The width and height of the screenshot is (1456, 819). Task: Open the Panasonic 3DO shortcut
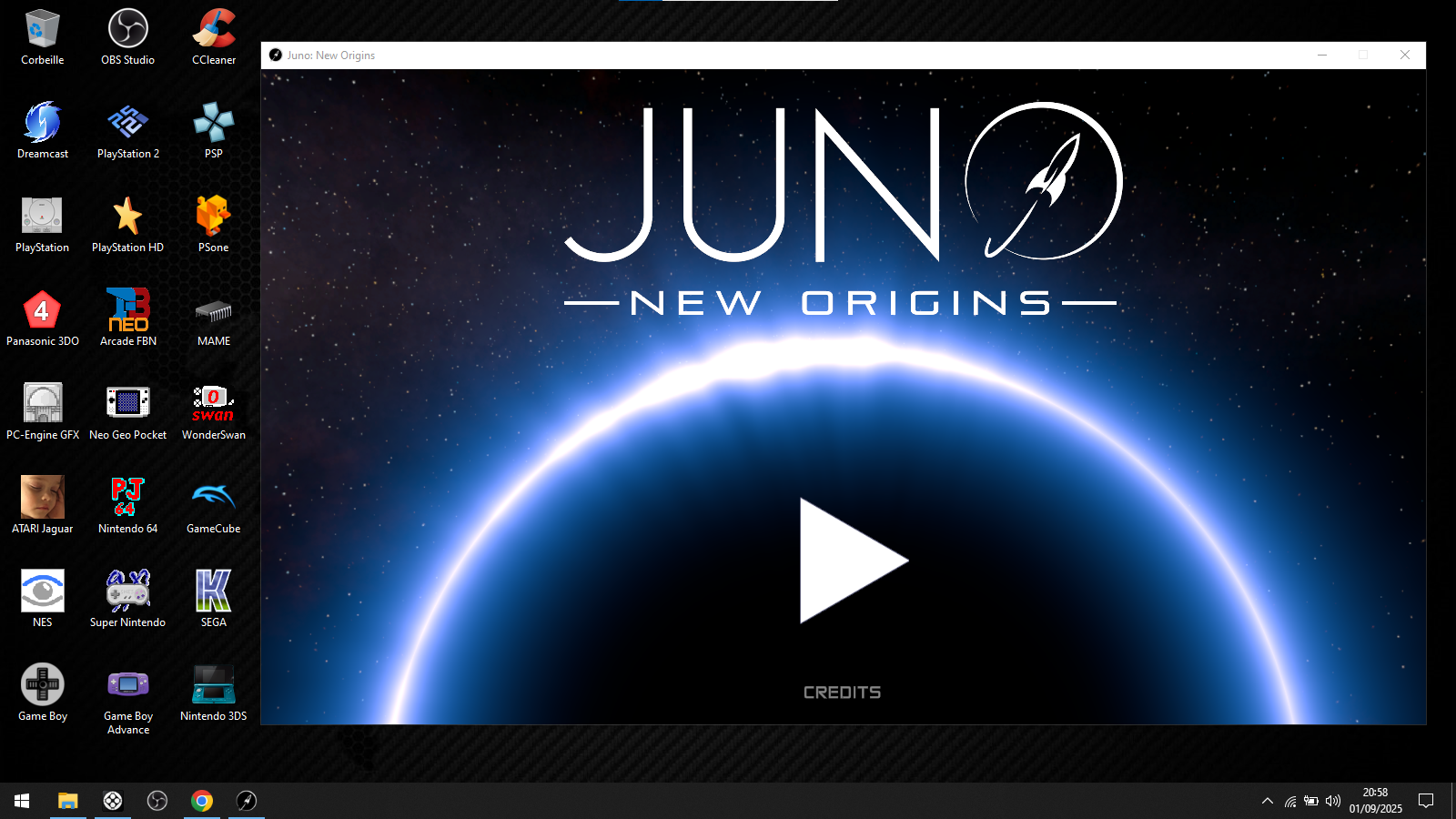[x=42, y=318]
